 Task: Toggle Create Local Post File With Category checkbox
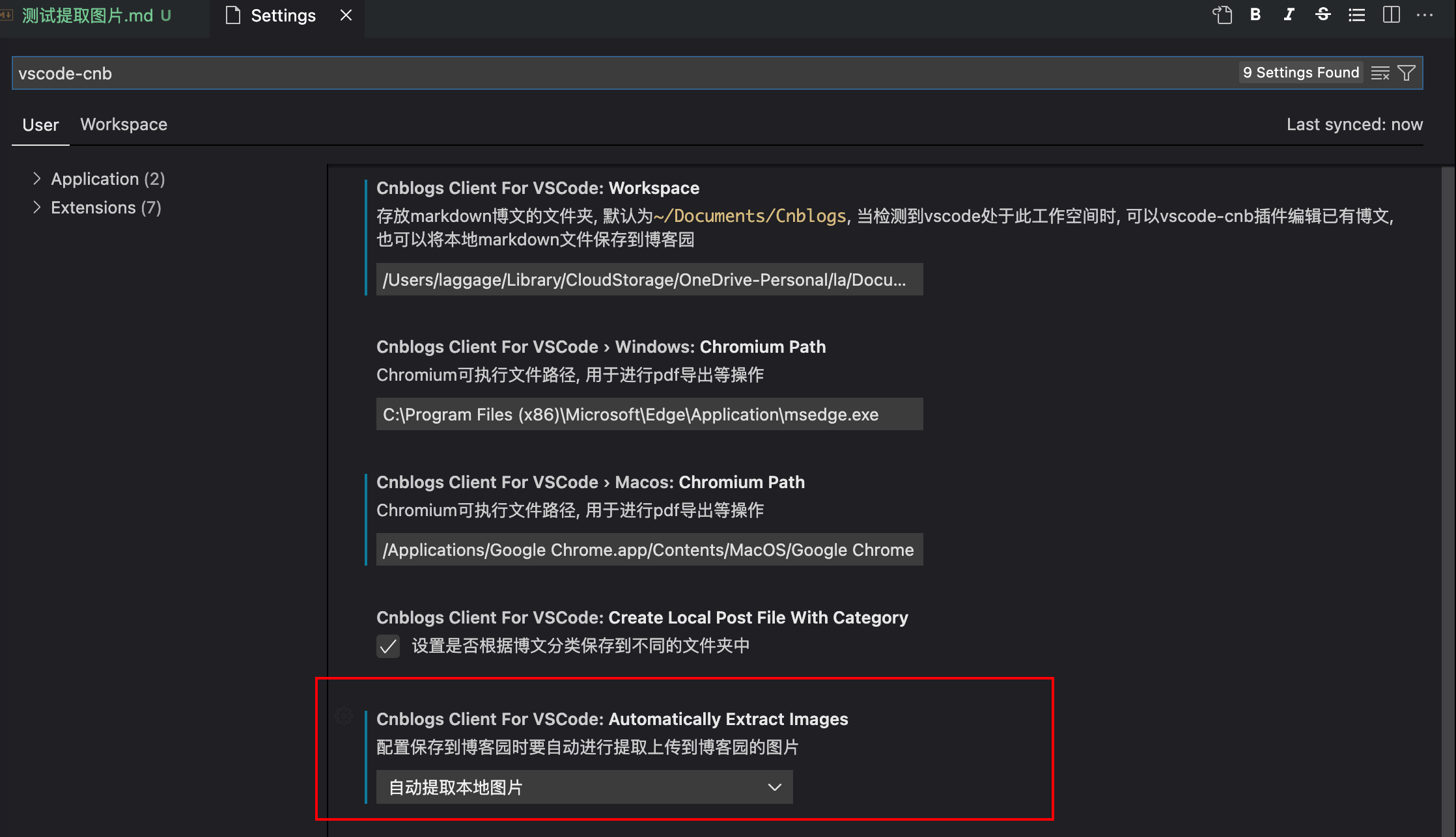point(388,646)
